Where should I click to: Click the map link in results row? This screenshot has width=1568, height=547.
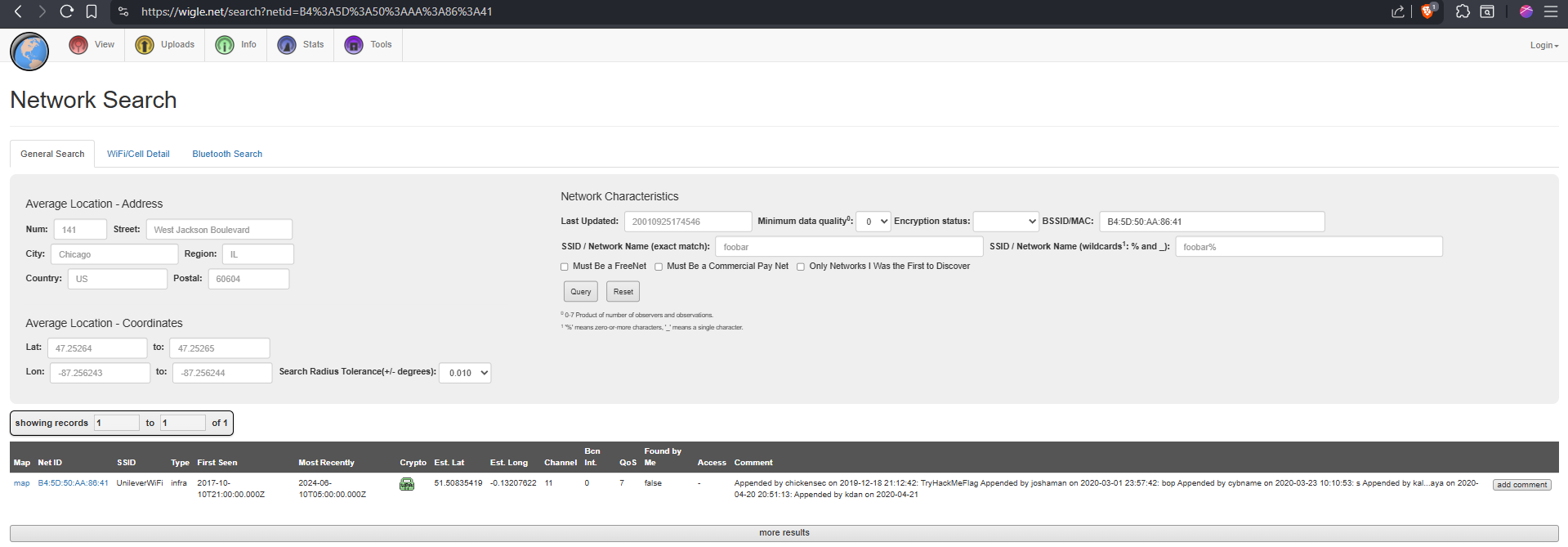tap(22, 483)
